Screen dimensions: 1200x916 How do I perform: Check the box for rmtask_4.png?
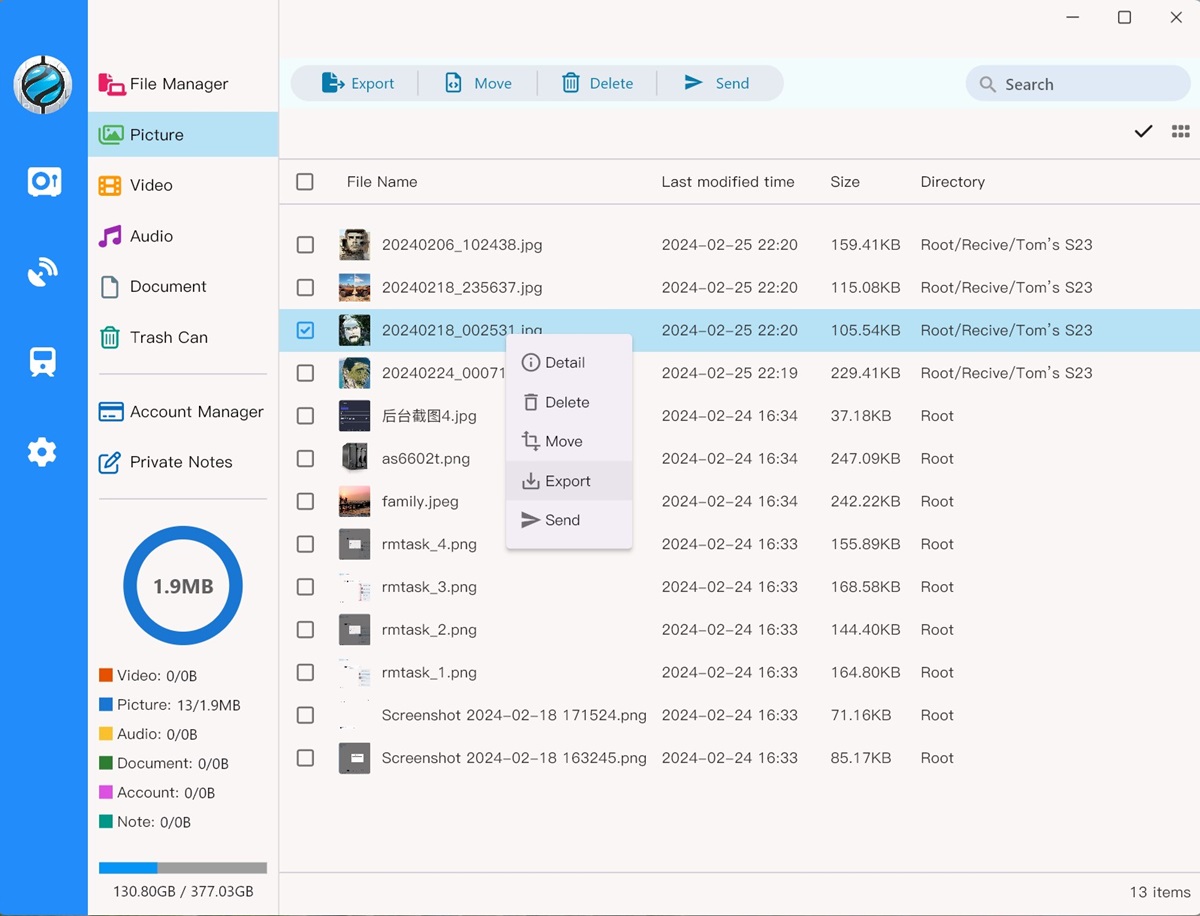point(305,545)
